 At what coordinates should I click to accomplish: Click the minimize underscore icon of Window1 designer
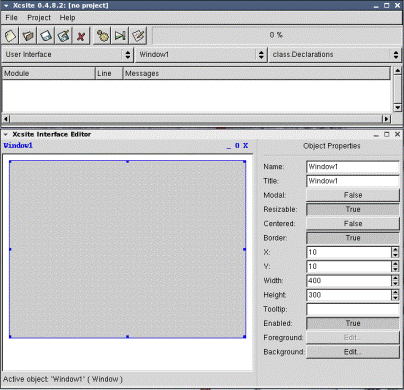click(229, 146)
